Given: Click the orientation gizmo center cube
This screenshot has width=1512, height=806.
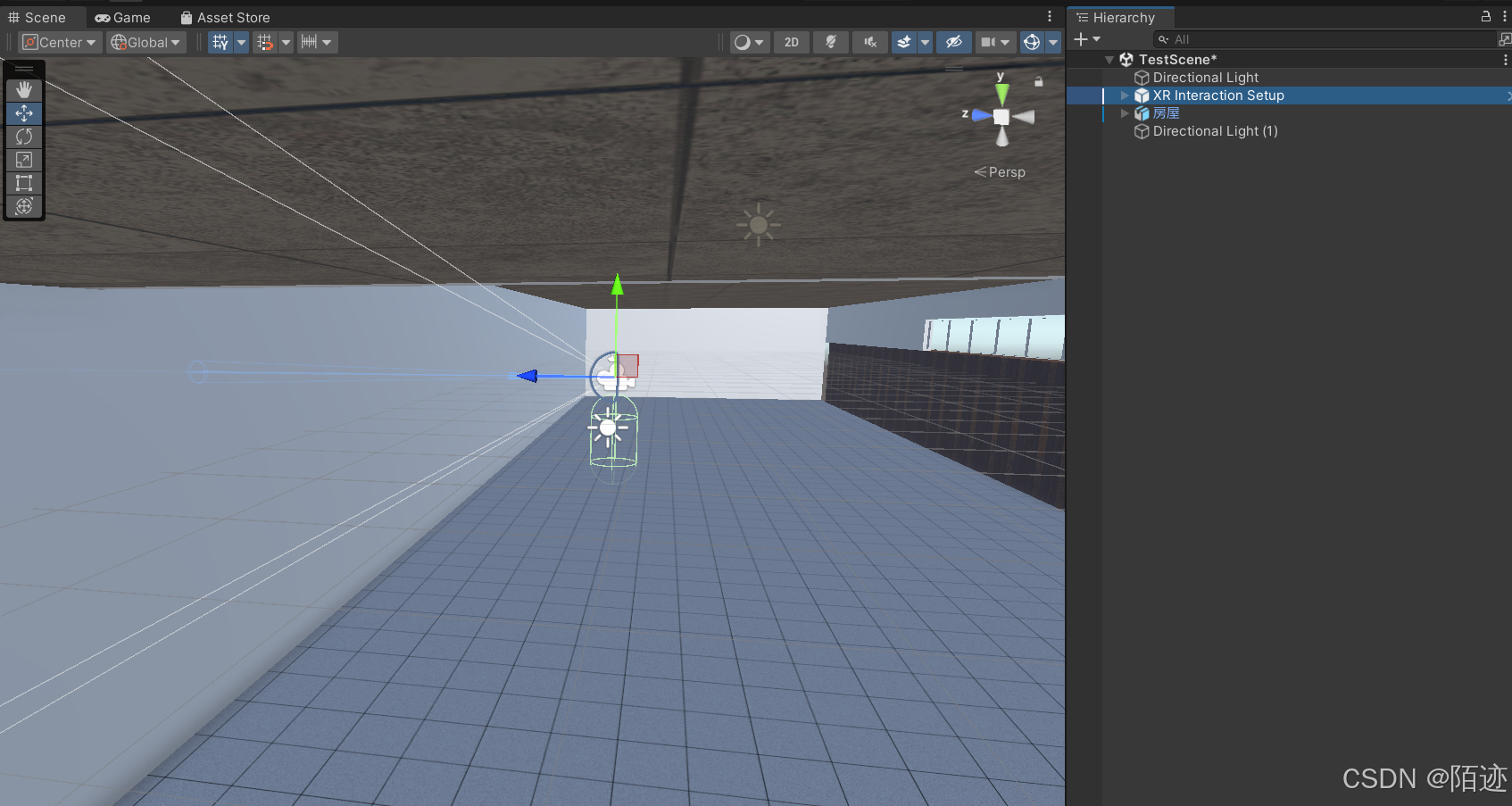Looking at the screenshot, I should [1001, 117].
